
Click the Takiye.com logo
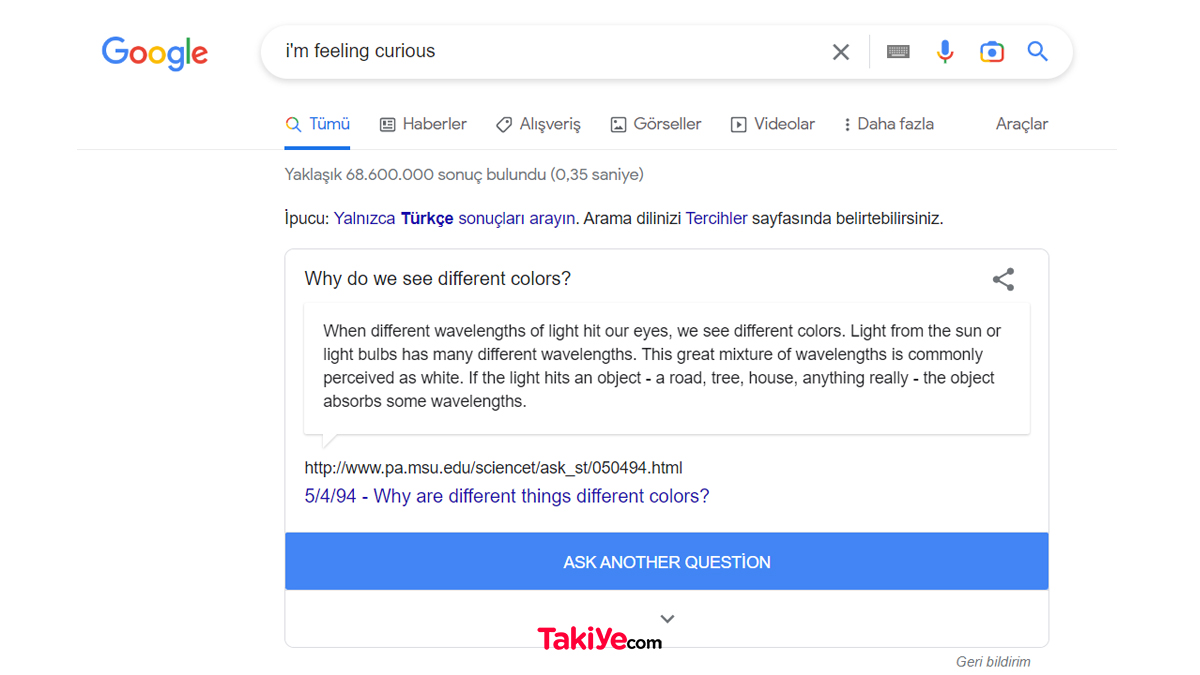pyautogui.click(x=599, y=639)
